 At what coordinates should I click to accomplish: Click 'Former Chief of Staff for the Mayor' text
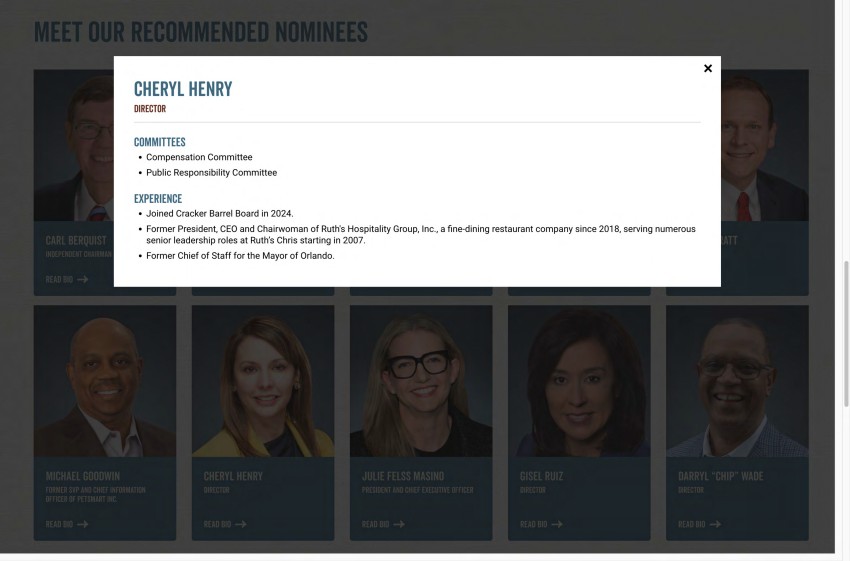240,256
